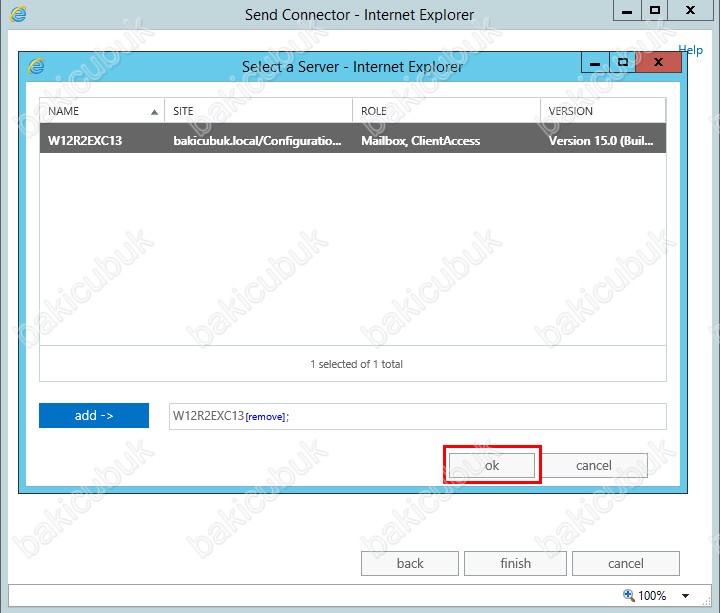
Task: Click the 100% zoom level text
Action: pos(652,596)
